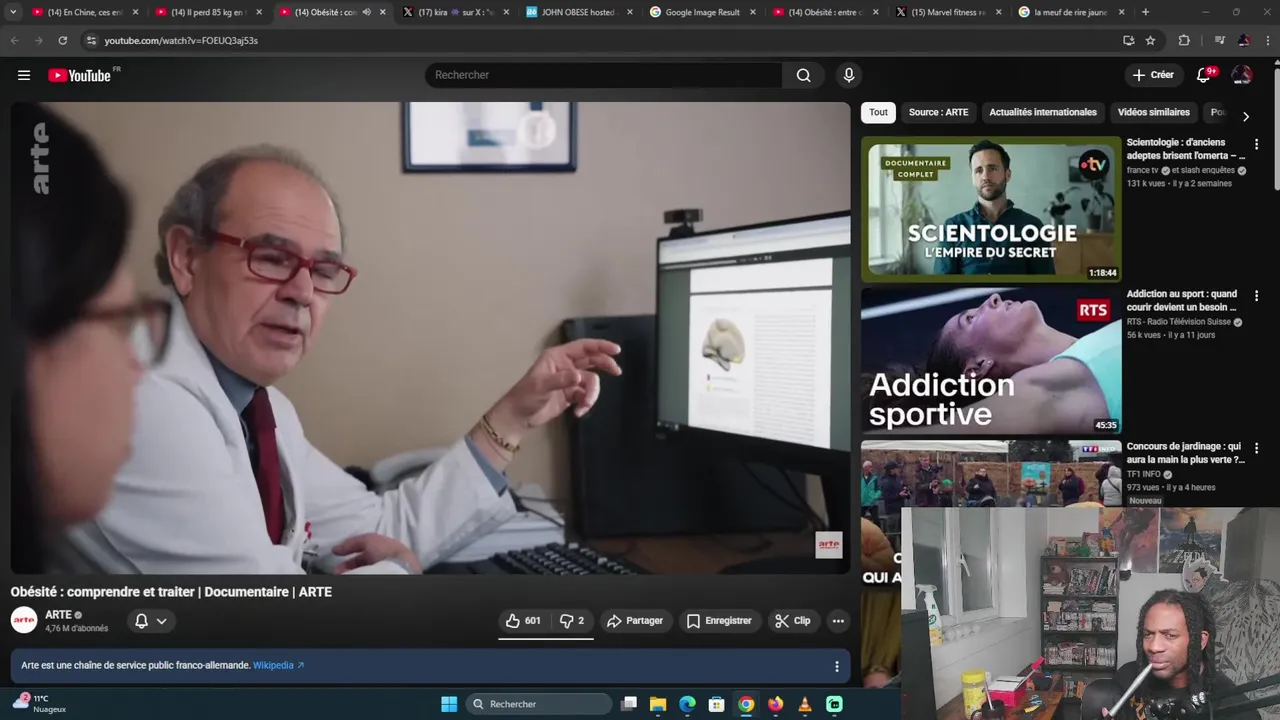Click the install app icon in address bar
The image size is (1280, 720).
pyautogui.click(x=1128, y=40)
